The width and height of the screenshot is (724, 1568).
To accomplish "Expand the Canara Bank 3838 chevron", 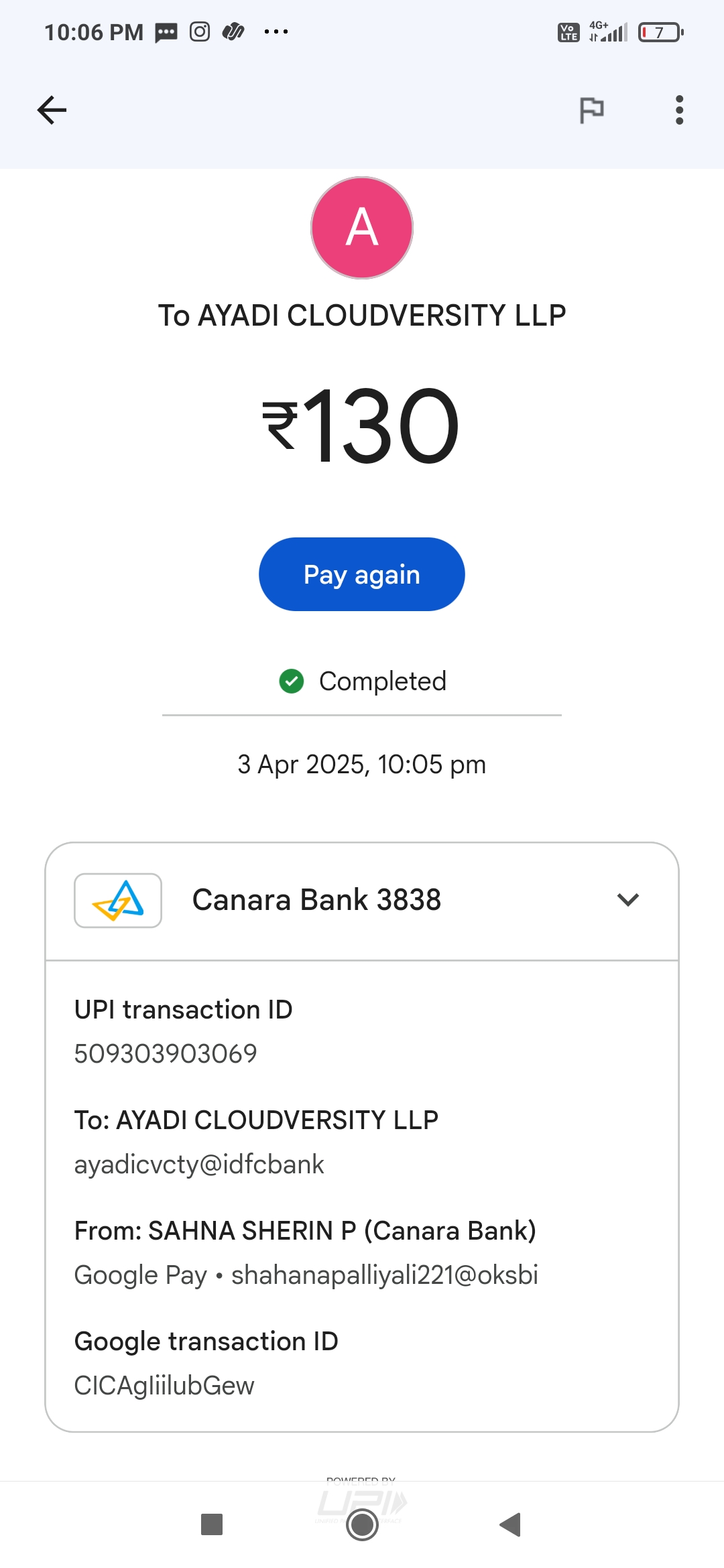I will tap(627, 900).
